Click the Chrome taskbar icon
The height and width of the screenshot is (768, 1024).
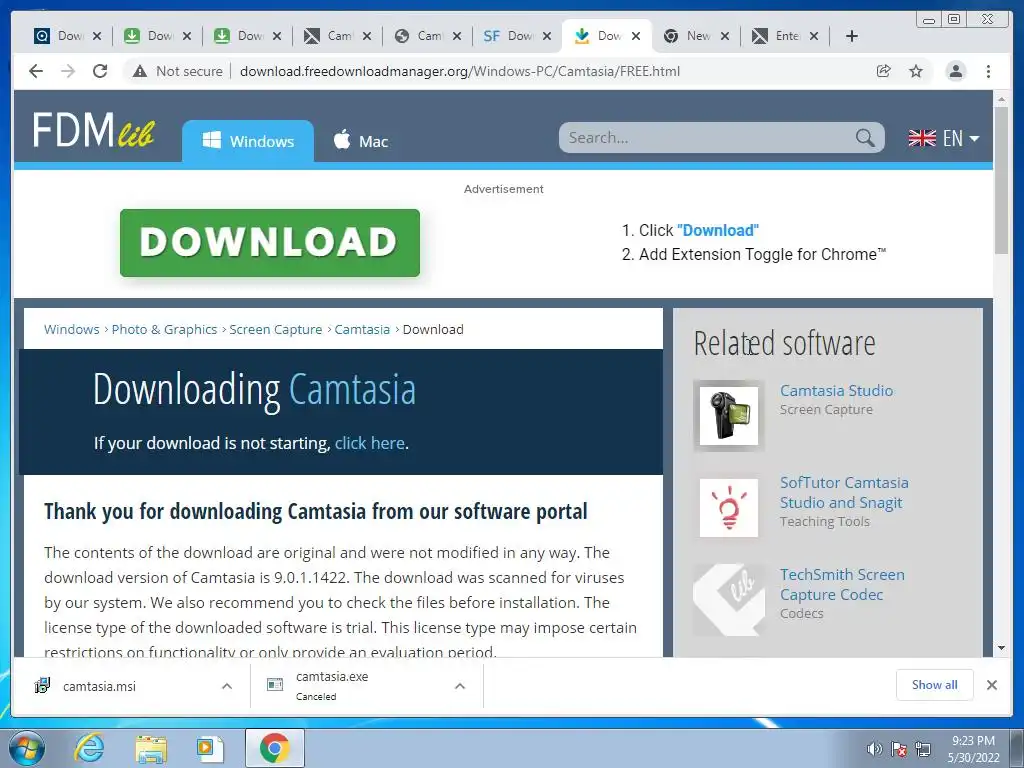[274, 748]
